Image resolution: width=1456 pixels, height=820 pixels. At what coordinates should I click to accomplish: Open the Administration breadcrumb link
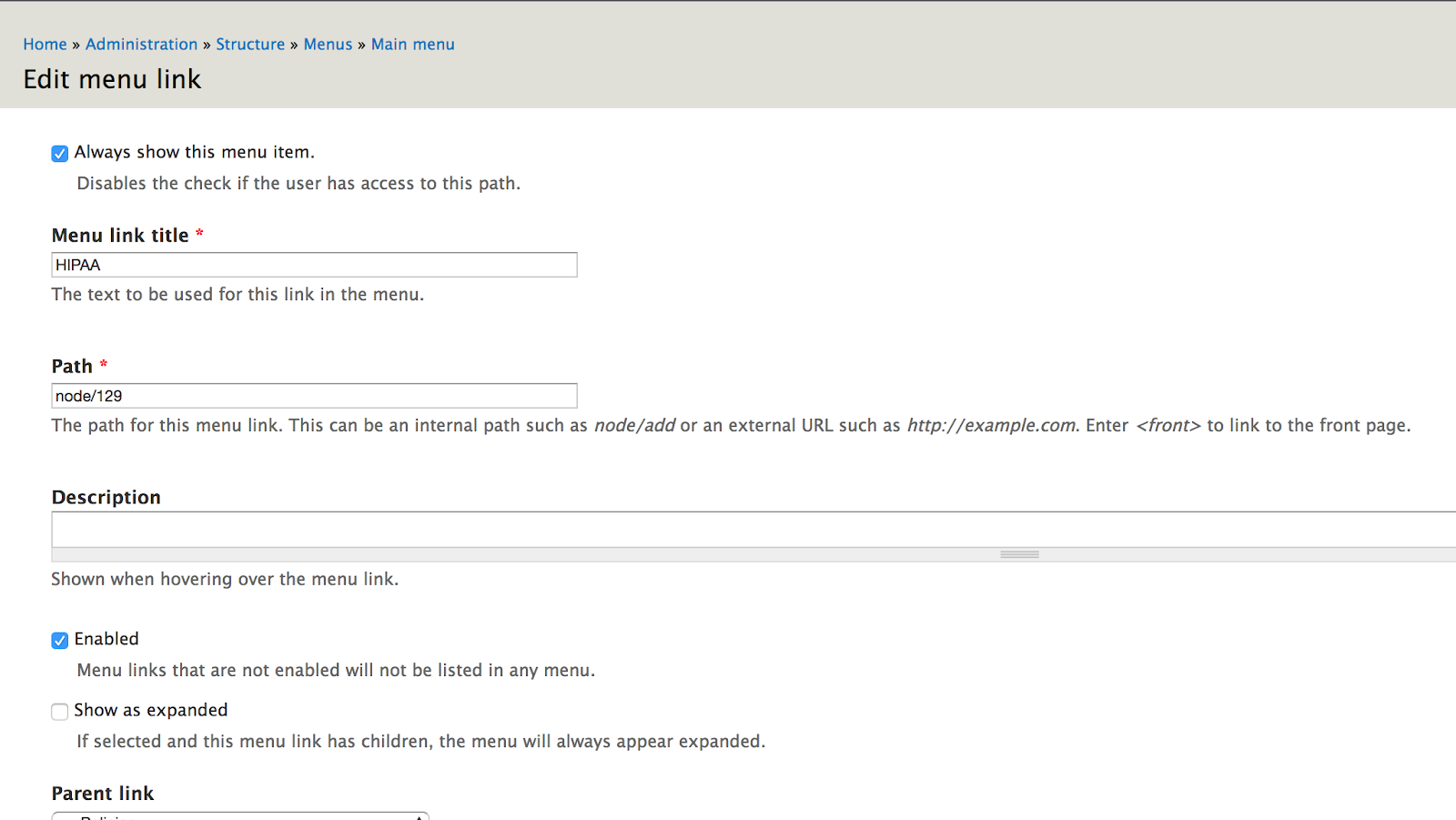[x=141, y=45]
